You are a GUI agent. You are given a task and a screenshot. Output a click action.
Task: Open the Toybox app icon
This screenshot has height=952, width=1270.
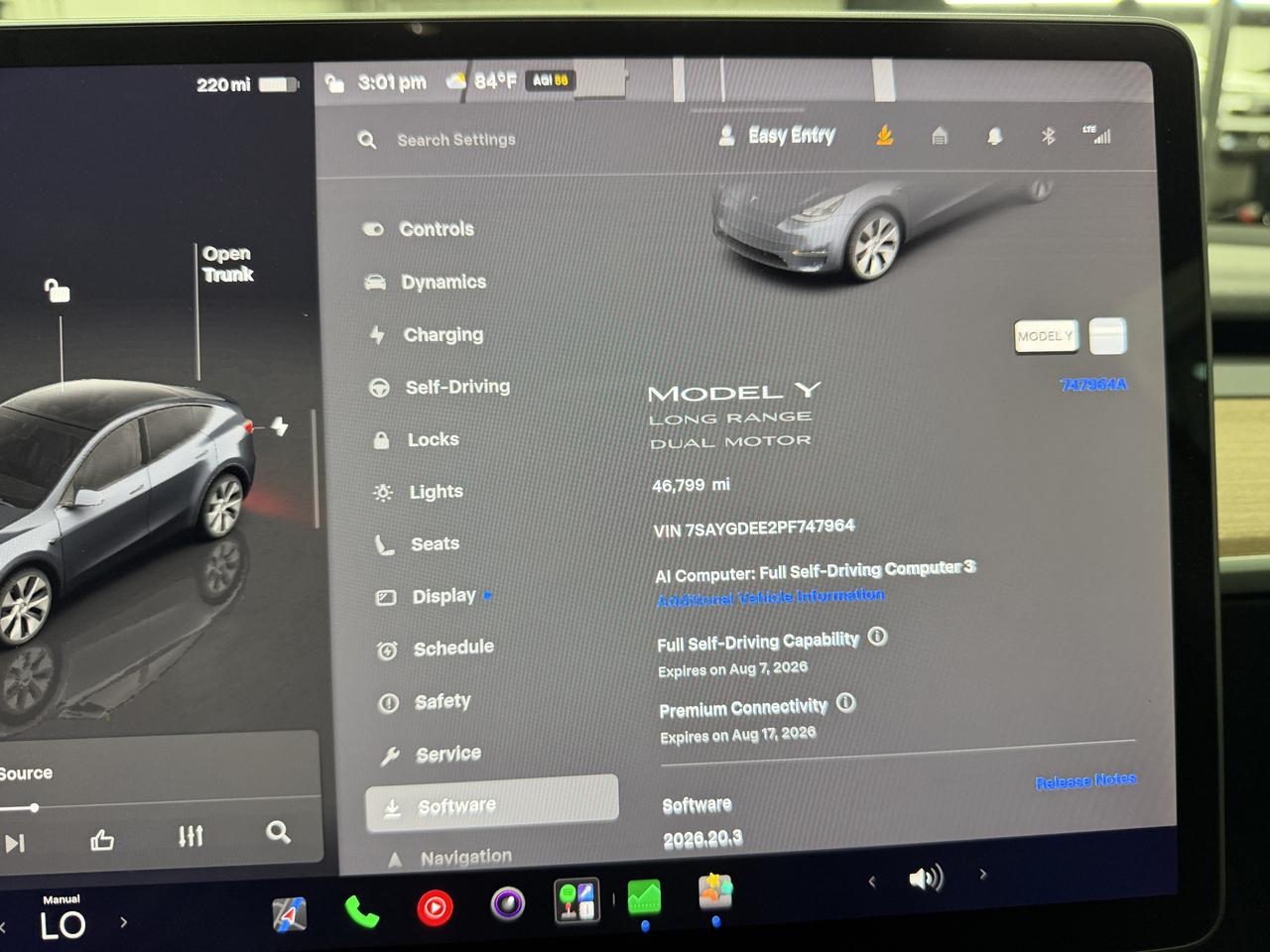(714, 892)
